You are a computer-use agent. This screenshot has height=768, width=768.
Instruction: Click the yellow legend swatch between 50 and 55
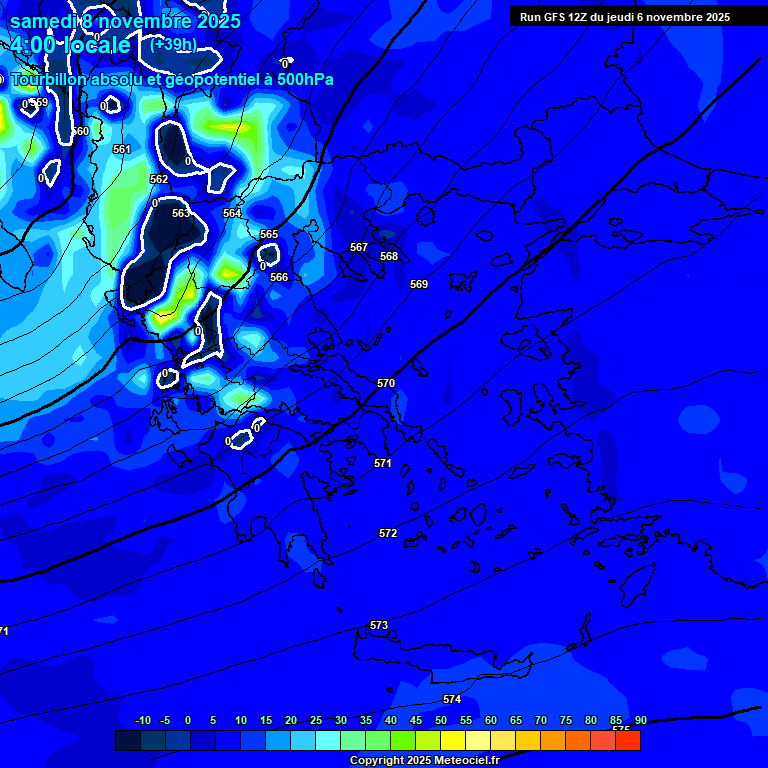pyautogui.click(x=453, y=741)
